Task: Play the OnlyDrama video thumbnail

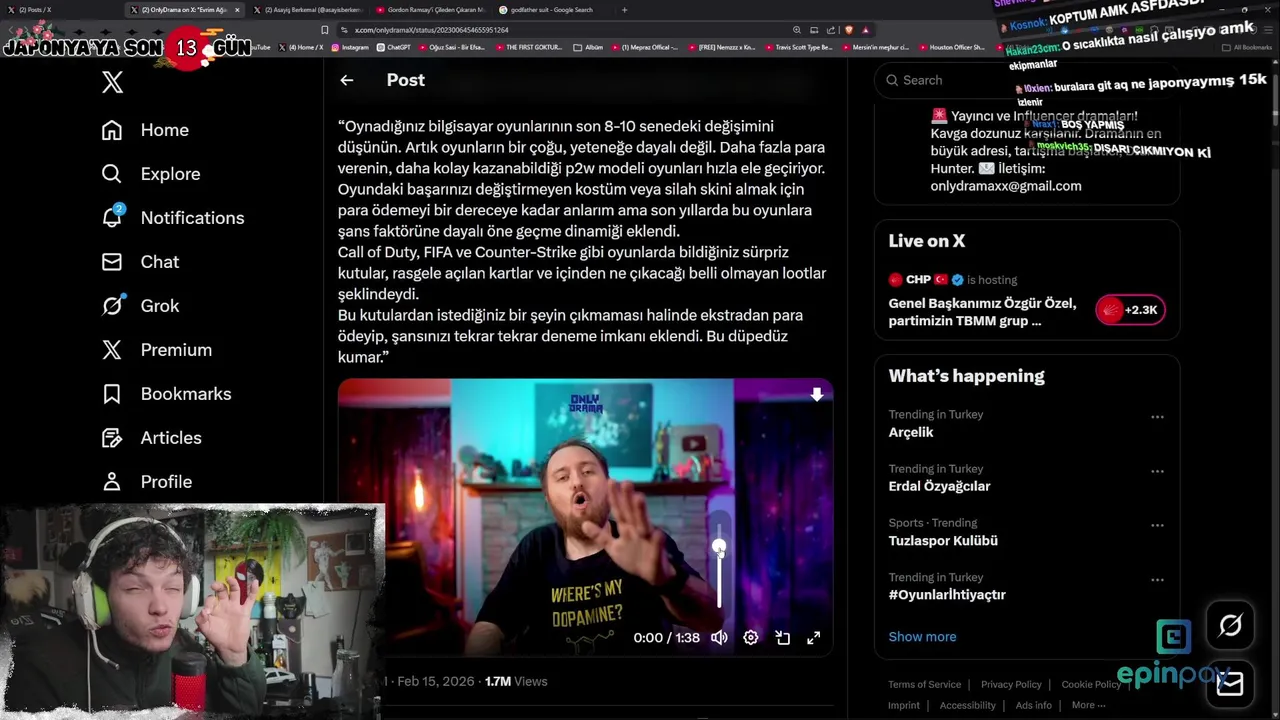Action: (x=585, y=517)
